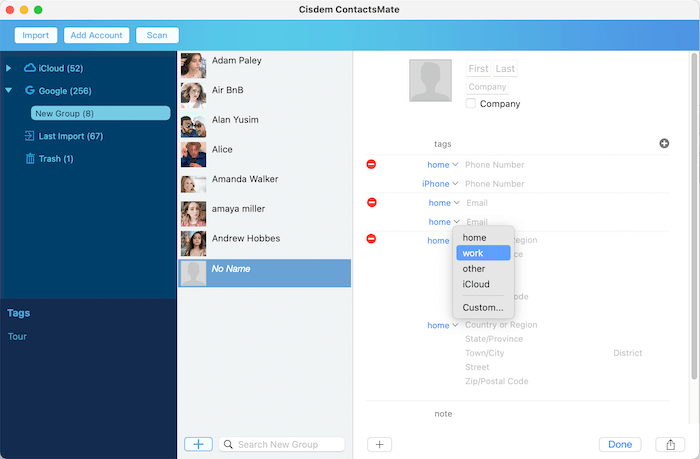Click the Scan button
The image size is (700, 459).
click(x=157, y=35)
